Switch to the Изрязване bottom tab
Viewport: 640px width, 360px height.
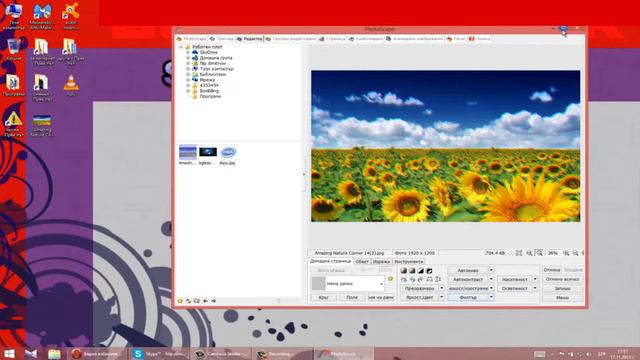(381, 262)
